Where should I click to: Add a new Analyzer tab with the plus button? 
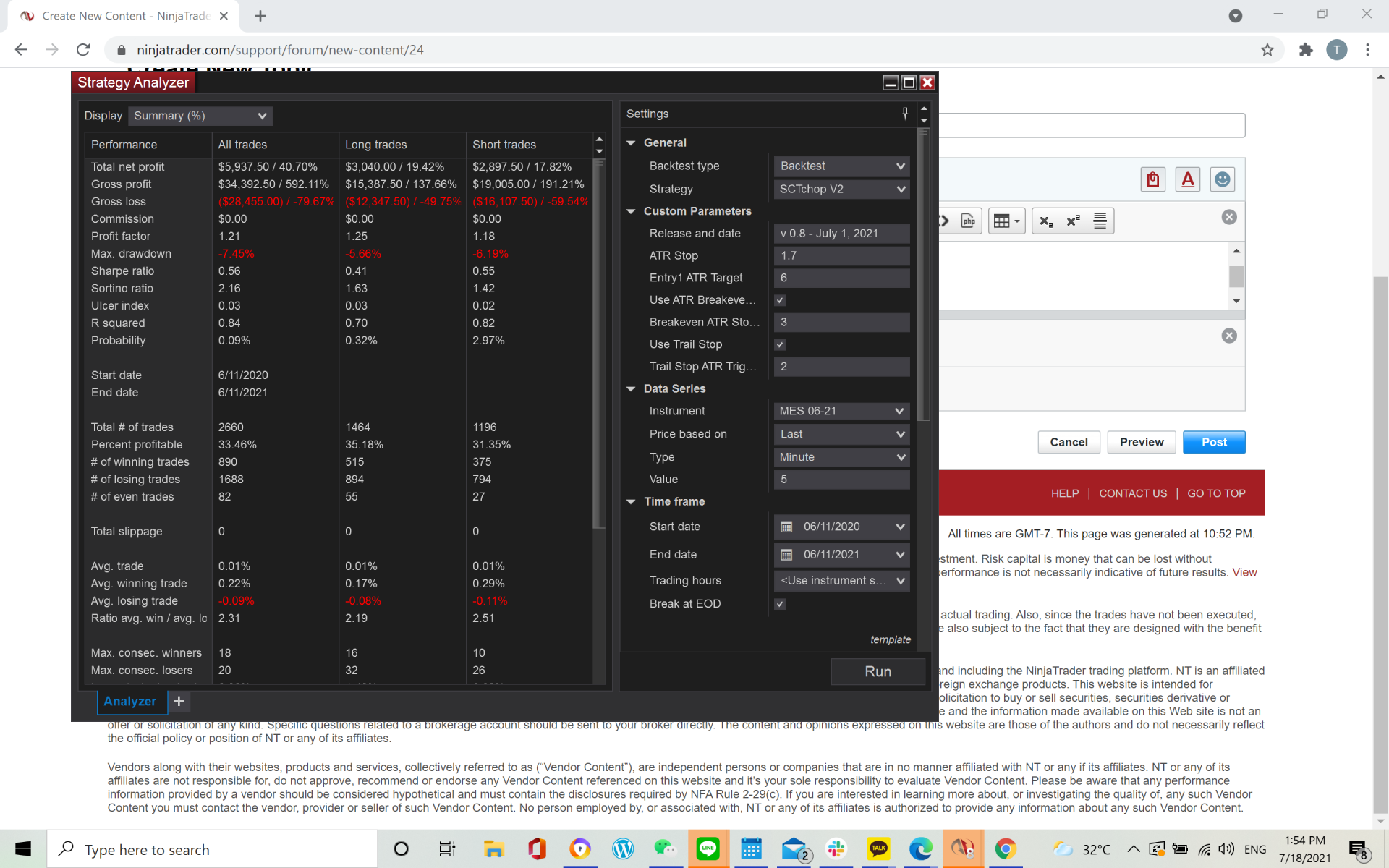179,701
